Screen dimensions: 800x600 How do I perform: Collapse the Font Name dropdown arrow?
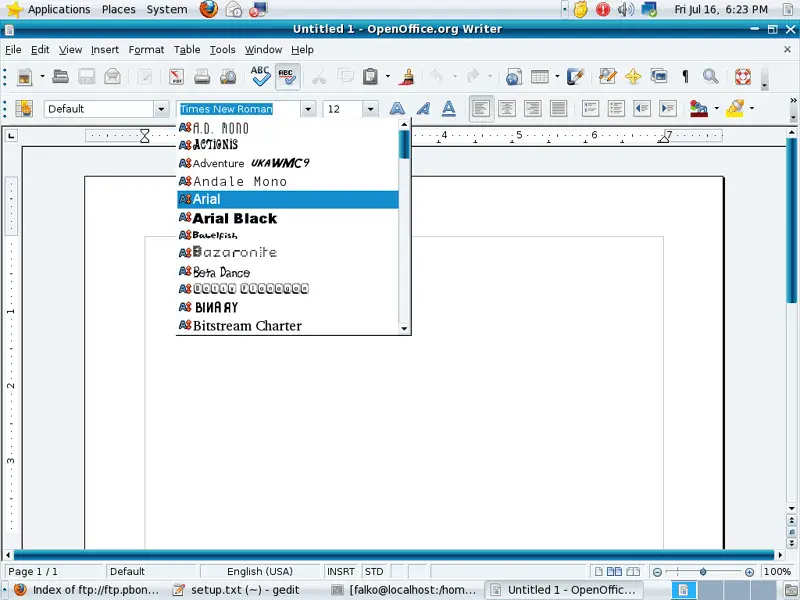308,109
